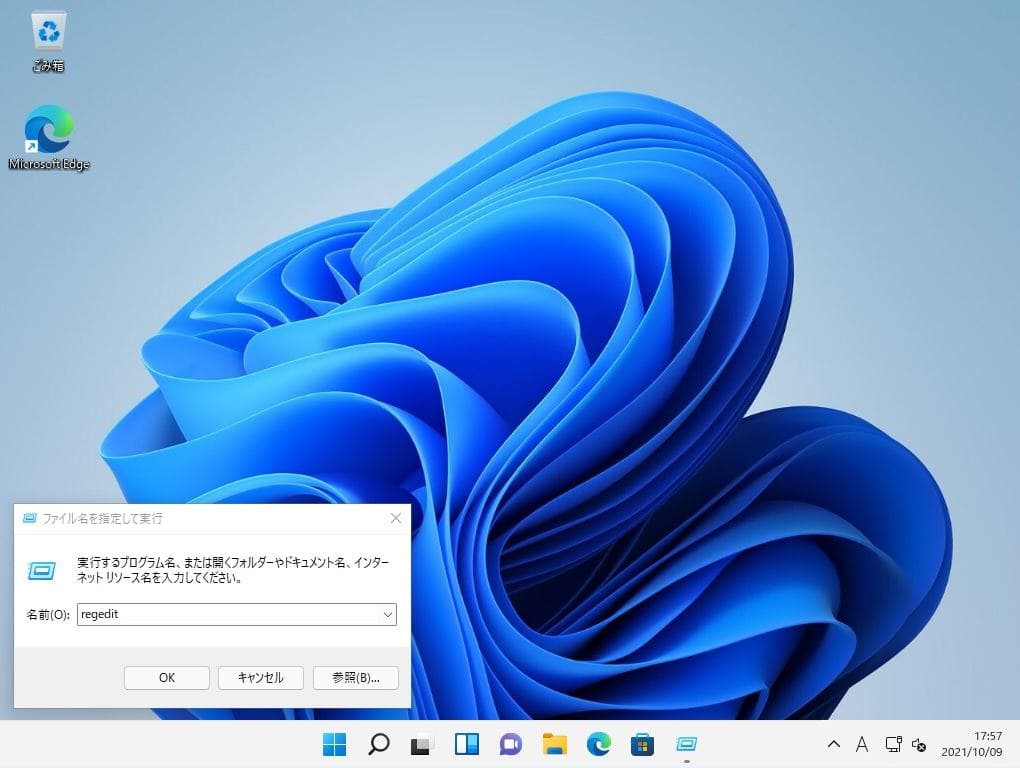Launch Teams Chat from taskbar
The width and height of the screenshot is (1020, 768).
click(511, 744)
